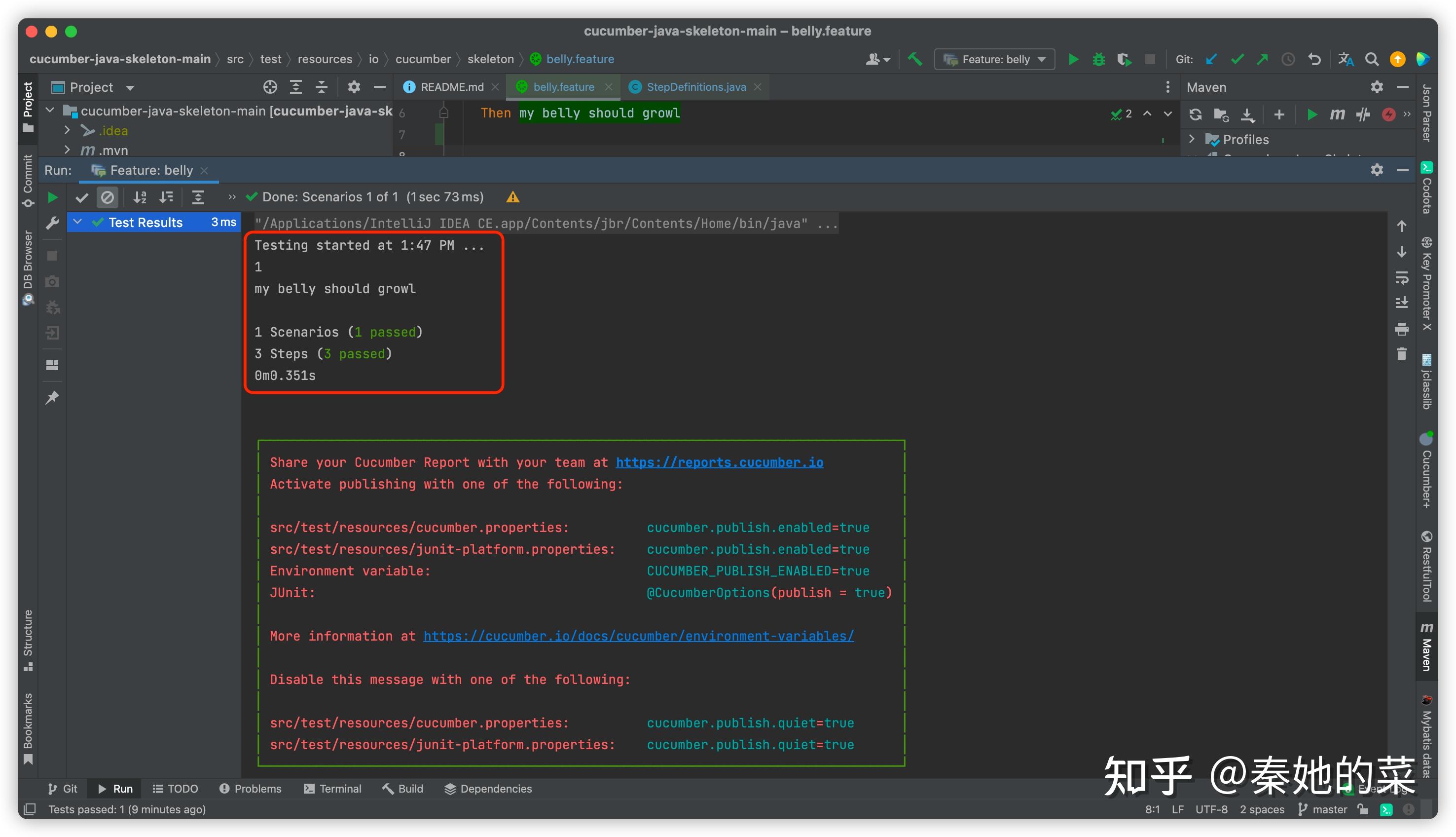This screenshot has width=1456, height=837.
Task: Open the reports.cucumber.io link
Action: coord(719,462)
